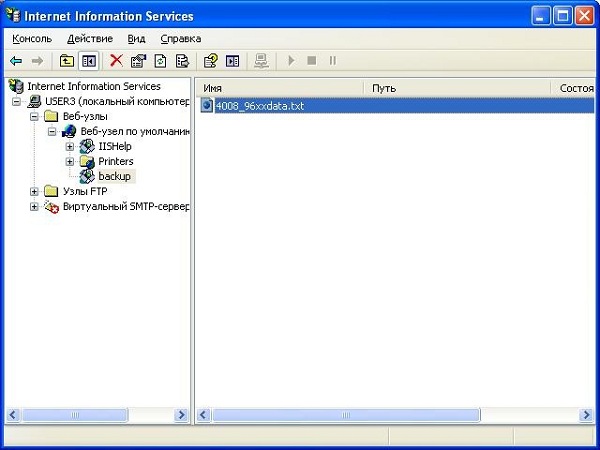Image resolution: width=600 pixels, height=450 pixels.
Task: Expand the Узлы FTP node
Action: click(34, 191)
